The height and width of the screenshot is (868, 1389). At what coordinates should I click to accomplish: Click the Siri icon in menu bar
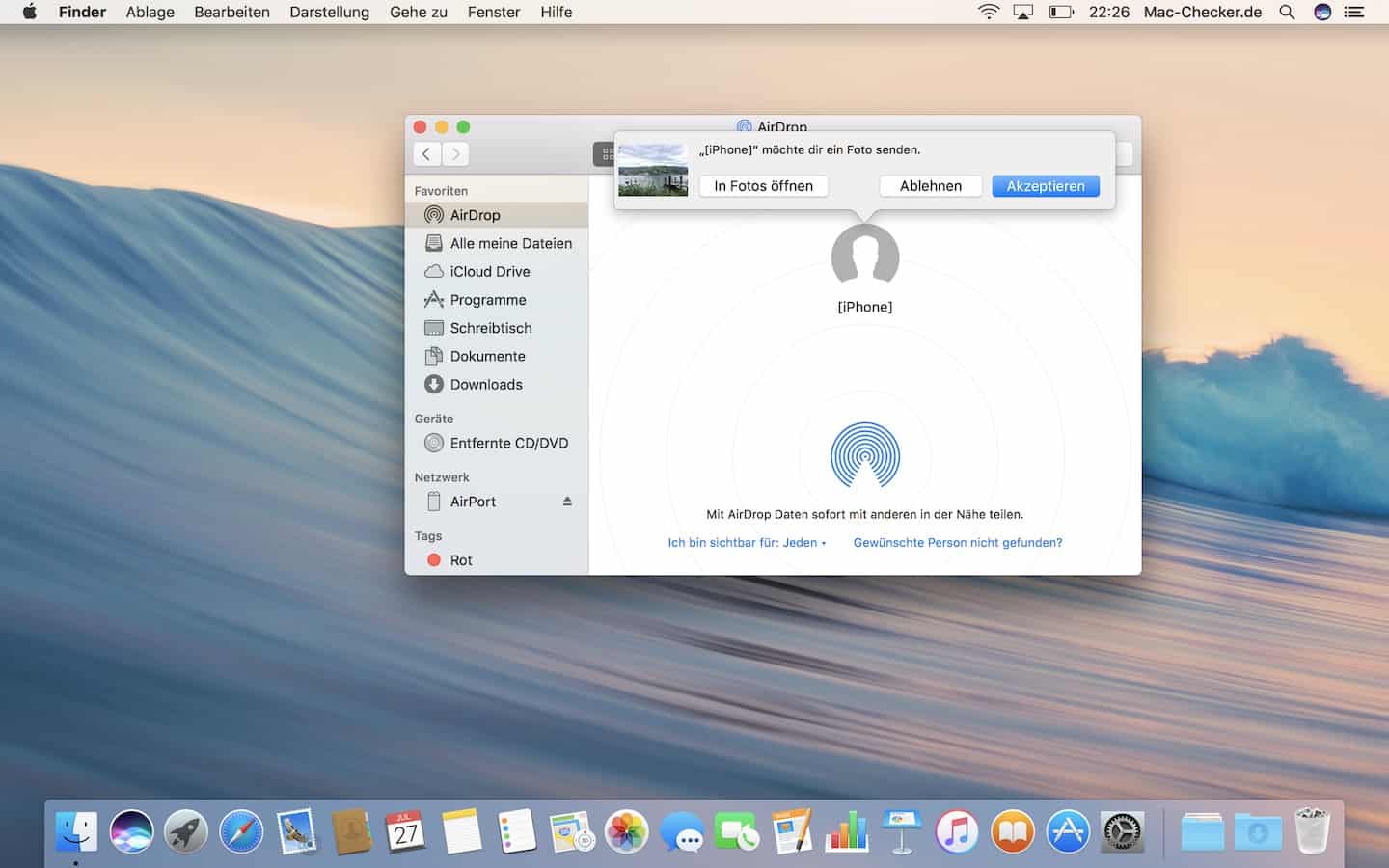(1322, 12)
